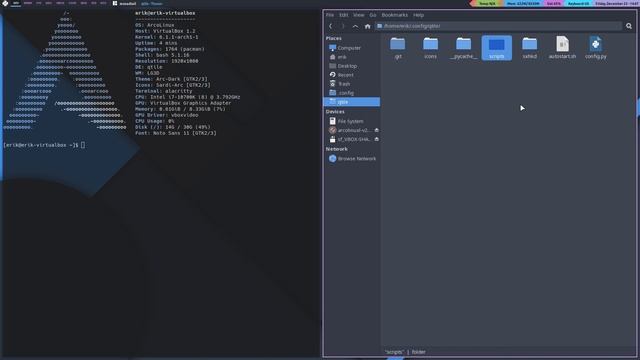
Task: Select the highlighted scripts folder
Action: pos(496,48)
